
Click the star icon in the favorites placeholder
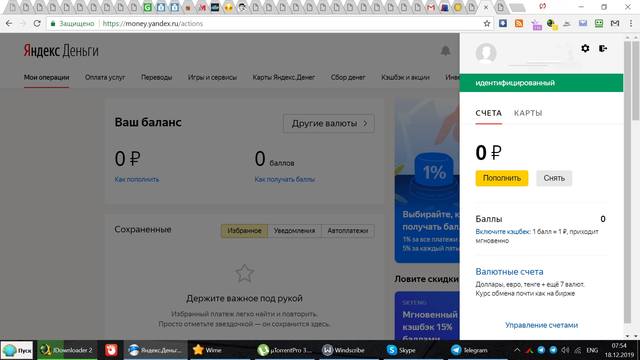click(244, 273)
